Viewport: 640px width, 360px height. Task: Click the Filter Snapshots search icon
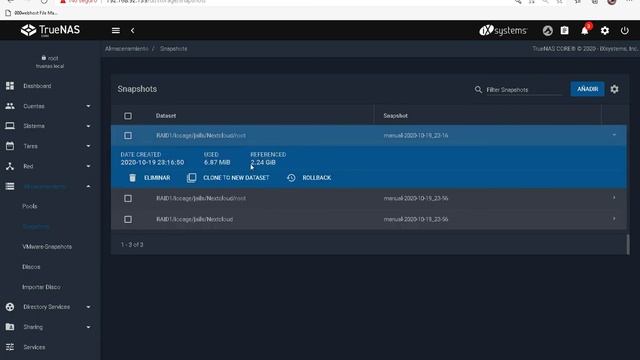click(x=478, y=89)
